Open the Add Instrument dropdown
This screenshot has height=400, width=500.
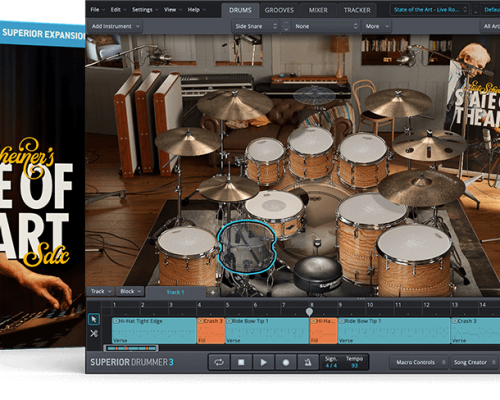pos(115,26)
